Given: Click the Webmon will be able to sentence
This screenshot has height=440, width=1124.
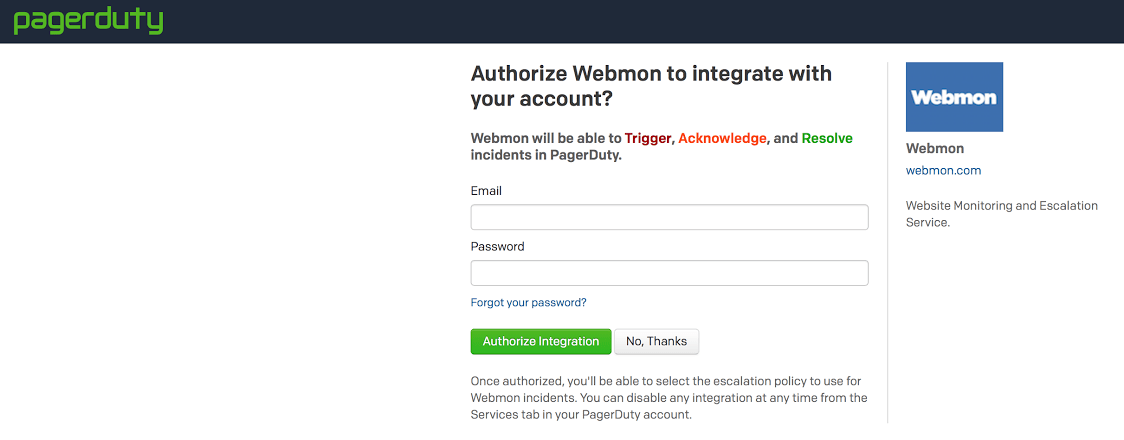Looking at the screenshot, I should click(x=546, y=138).
